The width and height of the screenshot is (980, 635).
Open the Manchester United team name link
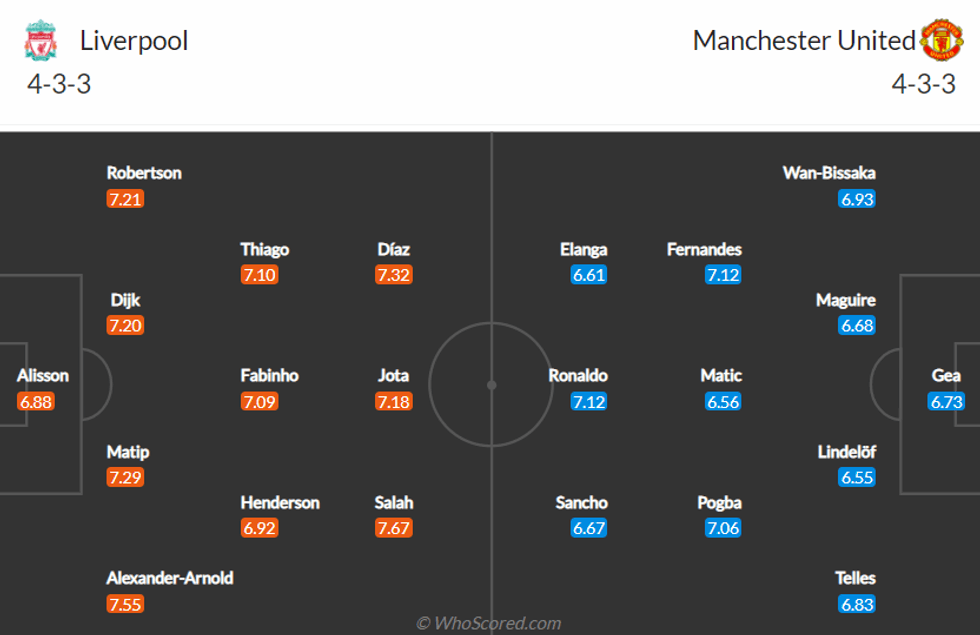click(x=804, y=41)
